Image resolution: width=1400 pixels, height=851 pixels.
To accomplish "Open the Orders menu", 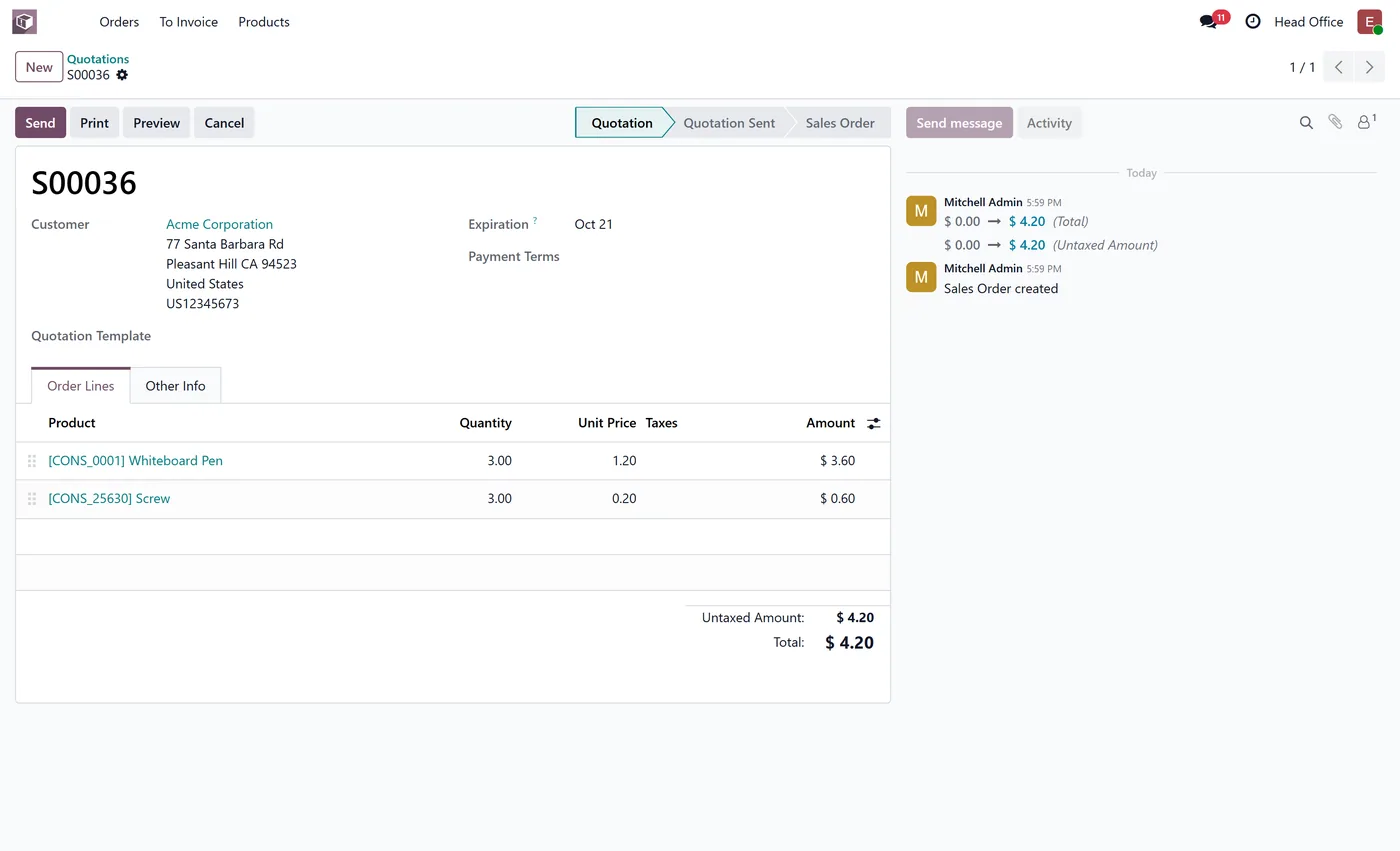I will point(119,21).
